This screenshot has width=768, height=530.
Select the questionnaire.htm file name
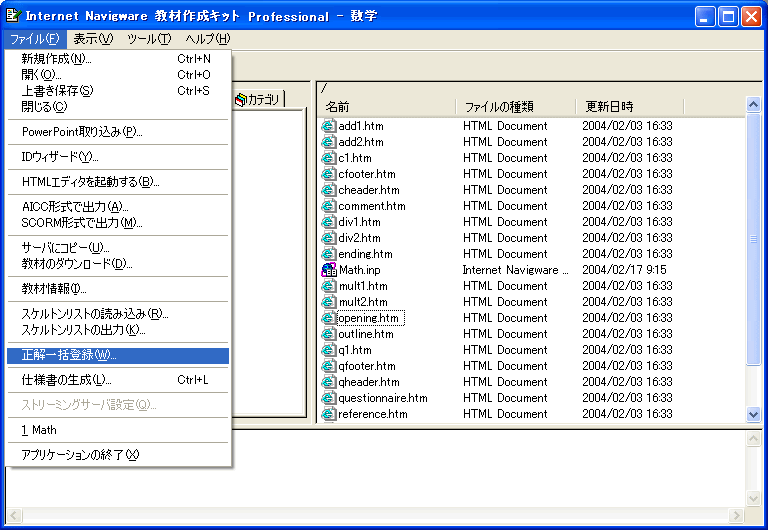[383, 398]
